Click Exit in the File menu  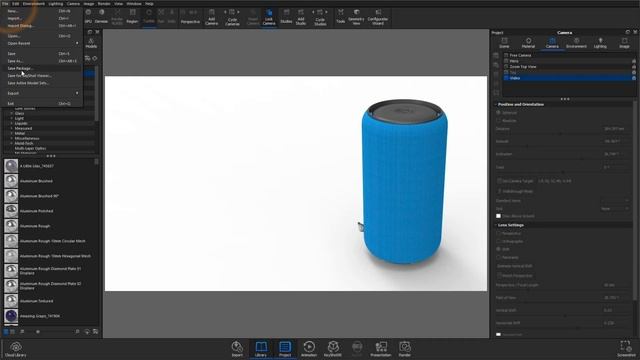[43, 104]
